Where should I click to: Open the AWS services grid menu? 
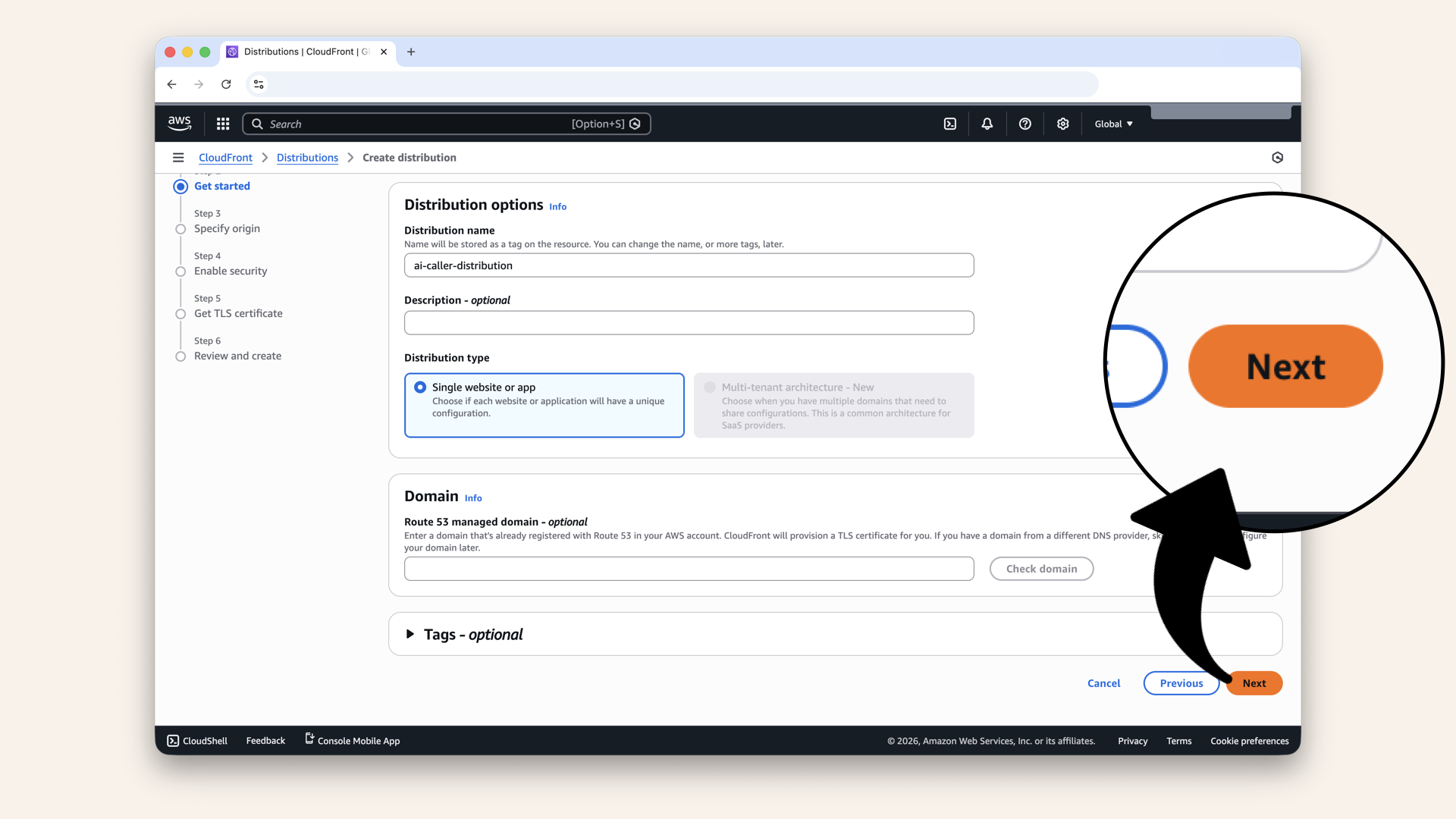(223, 124)
